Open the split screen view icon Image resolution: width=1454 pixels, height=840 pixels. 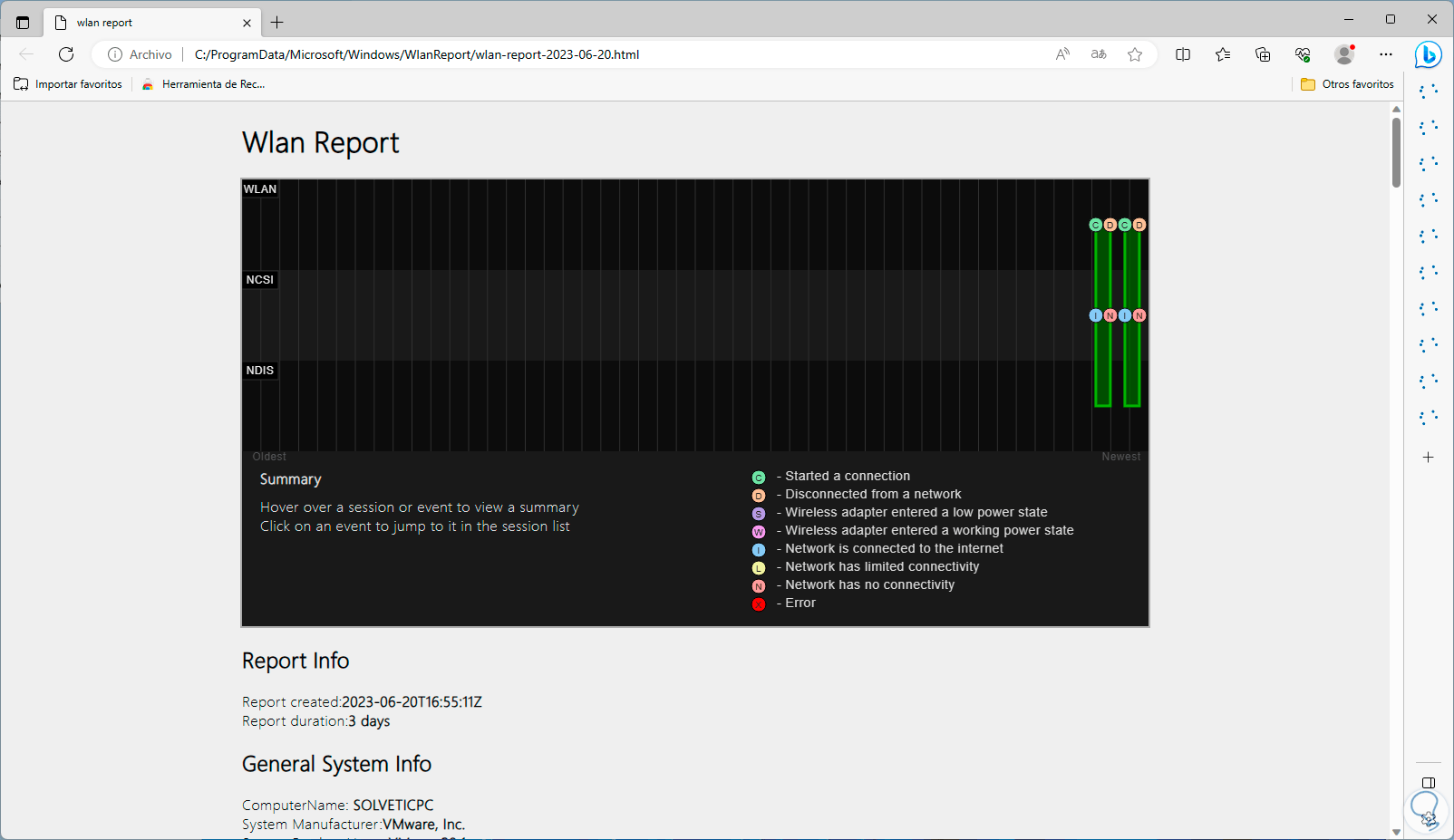pyautogui.click(x=1183, y=54)
